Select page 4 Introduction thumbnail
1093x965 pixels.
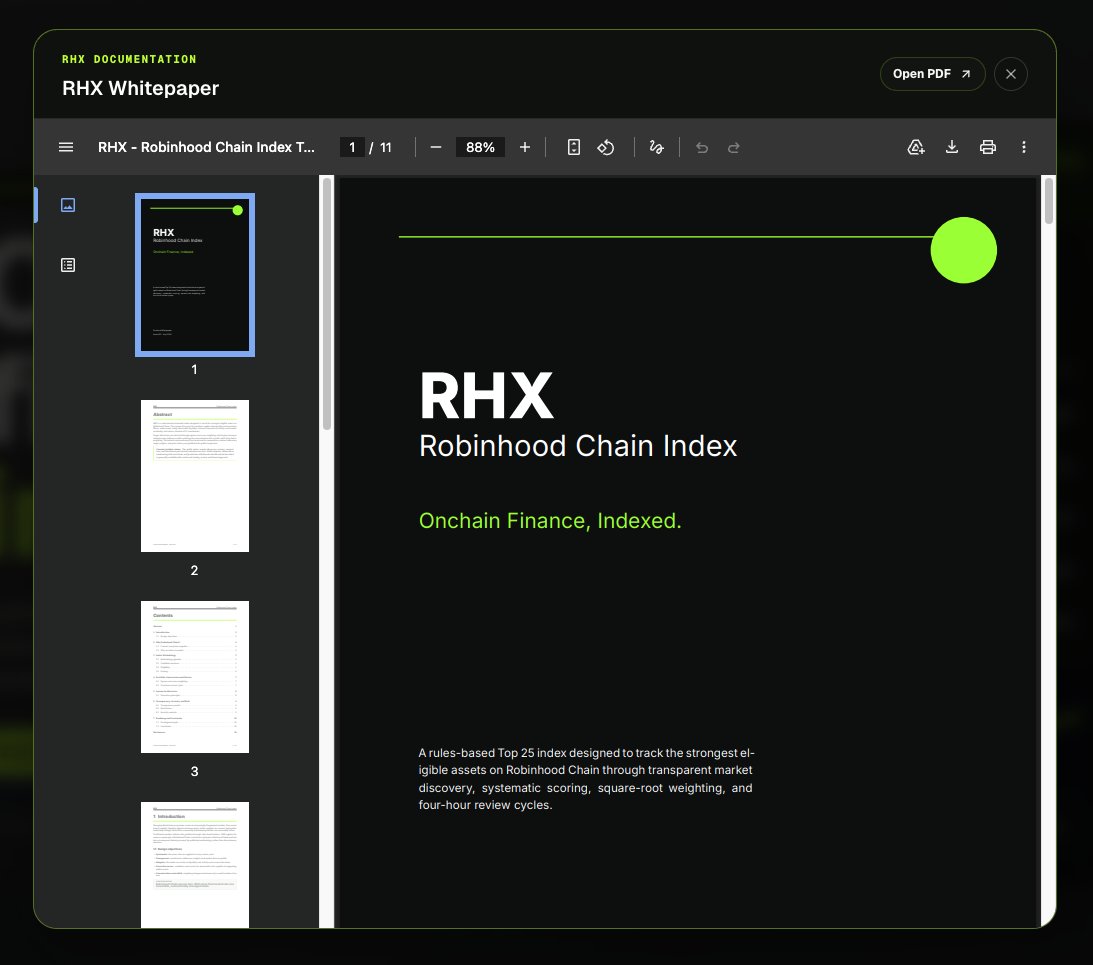click(x=194, y=865)
